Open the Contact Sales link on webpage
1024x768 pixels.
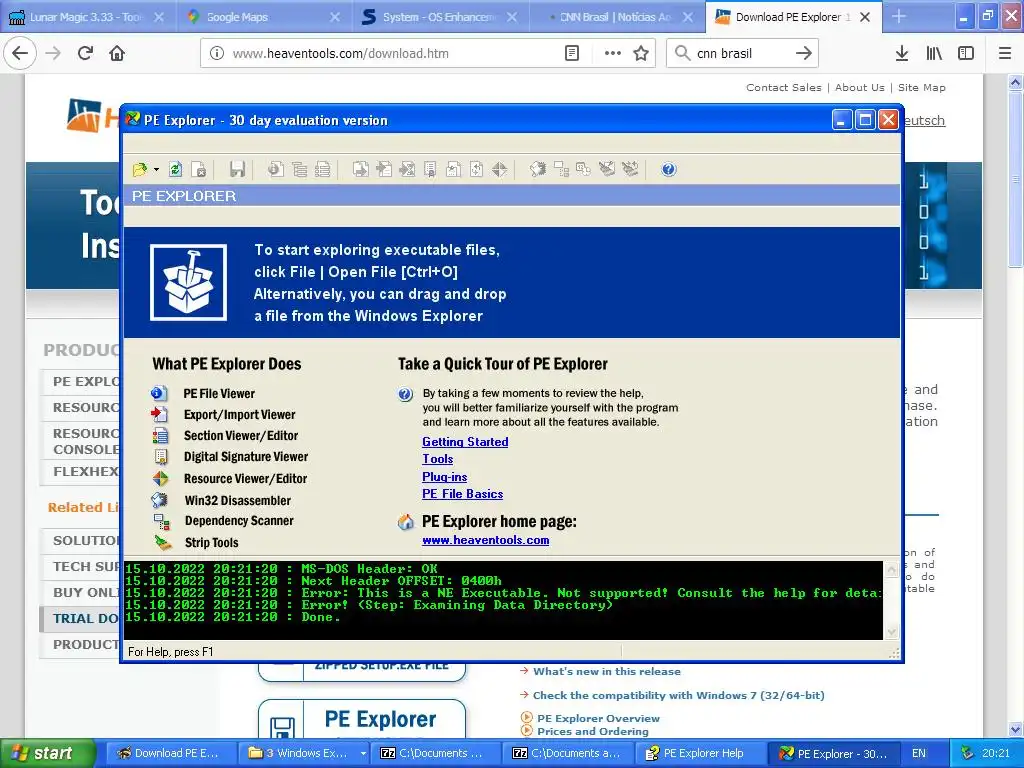(x=784, y=88)
